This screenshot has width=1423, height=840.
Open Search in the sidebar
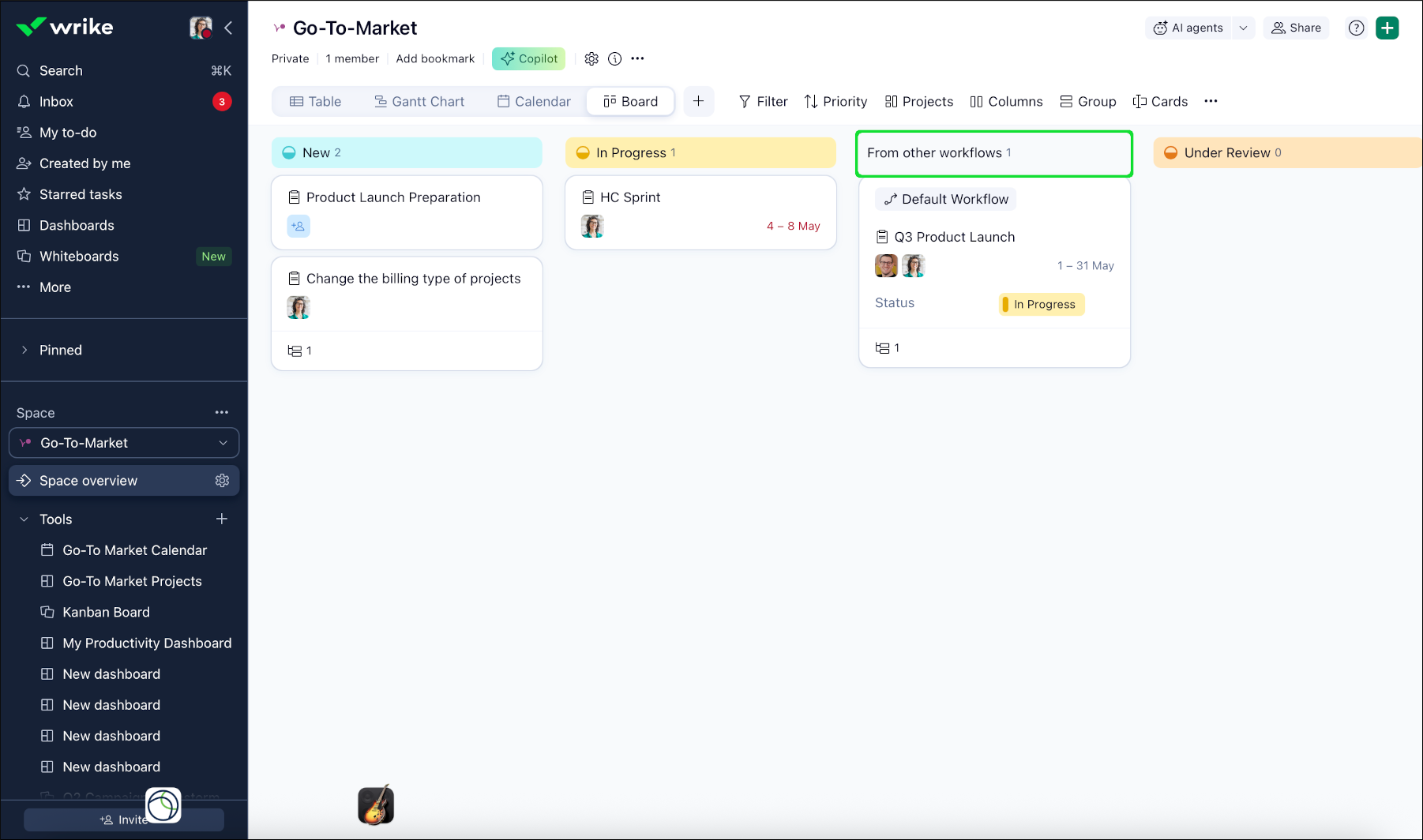coord(124,70)
